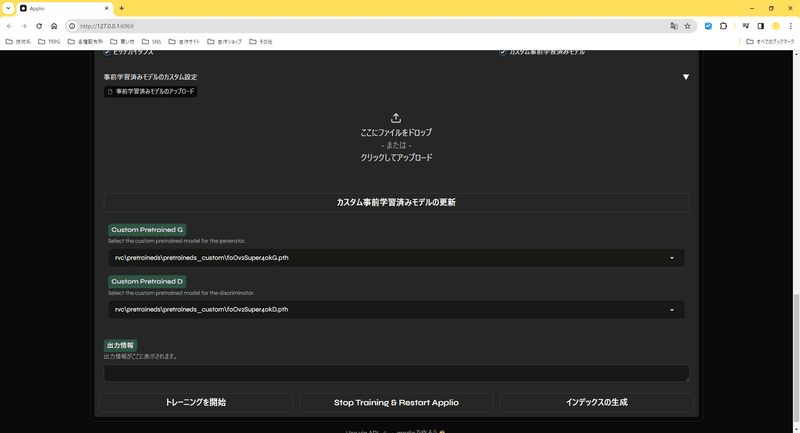Open the TRPG bookmarks folder
Viewport: 800px width, 433px height.
(x=49, y=42)
